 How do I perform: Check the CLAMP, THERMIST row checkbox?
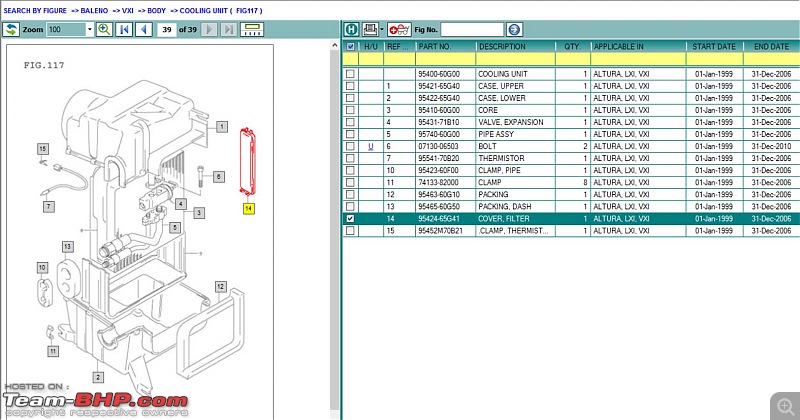[x=350, y=231]
